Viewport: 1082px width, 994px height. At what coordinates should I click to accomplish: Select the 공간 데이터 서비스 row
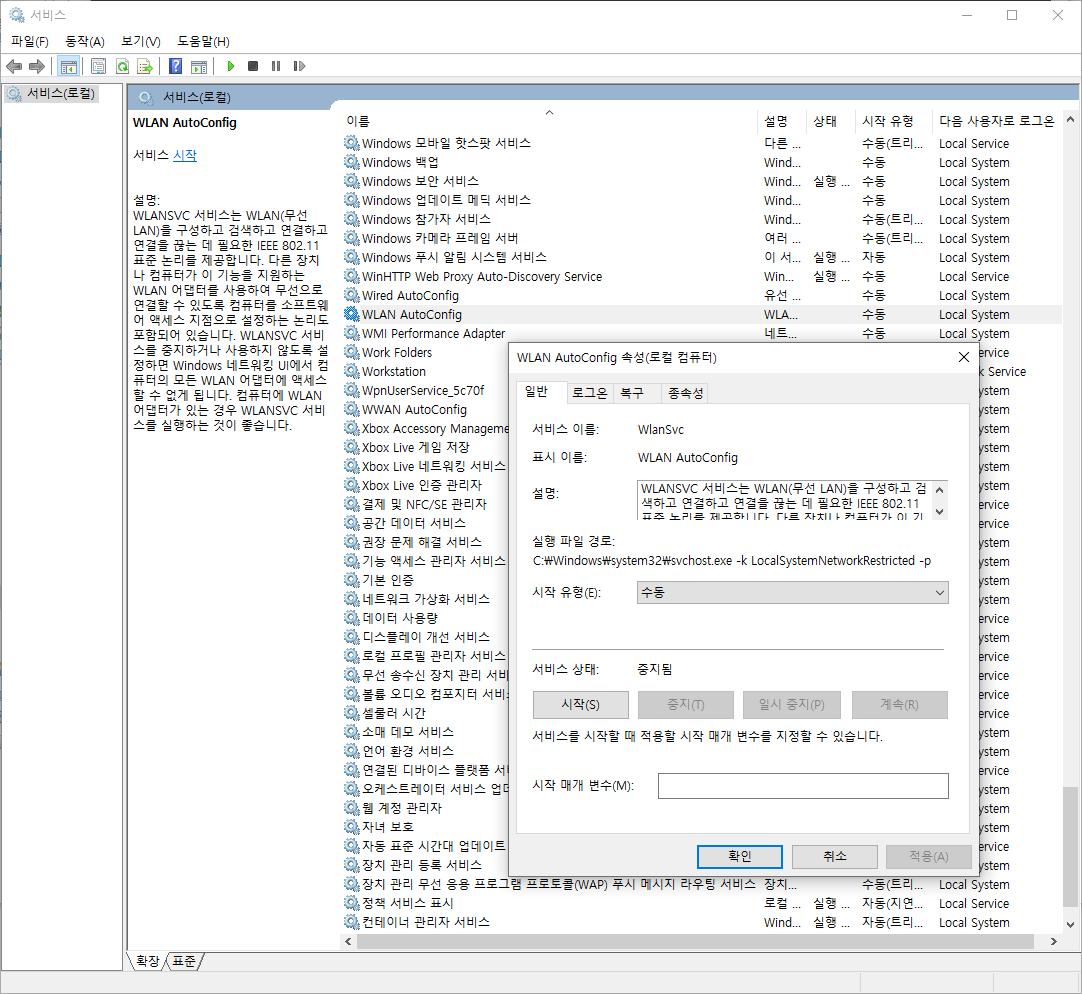coord(425,523)
